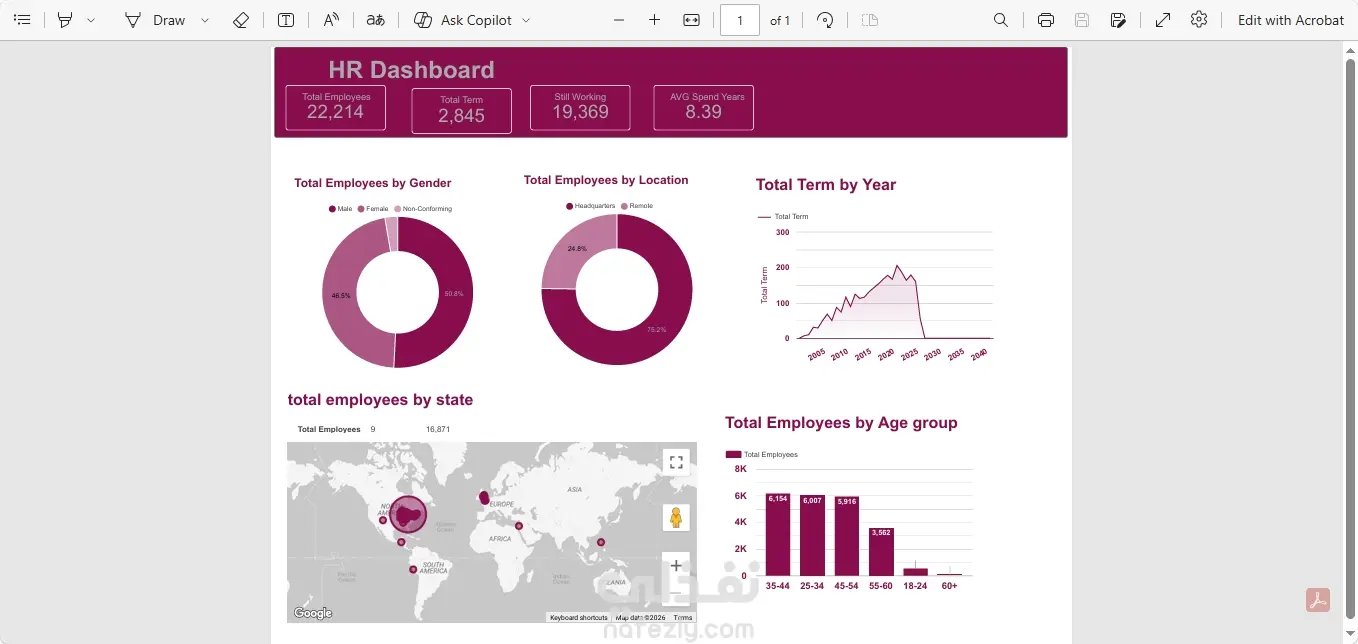Image resolution: width=1358 pixels, height=644 pixels.
Task: Enter full screen mode in toolbar
Action: [1163, 20]
